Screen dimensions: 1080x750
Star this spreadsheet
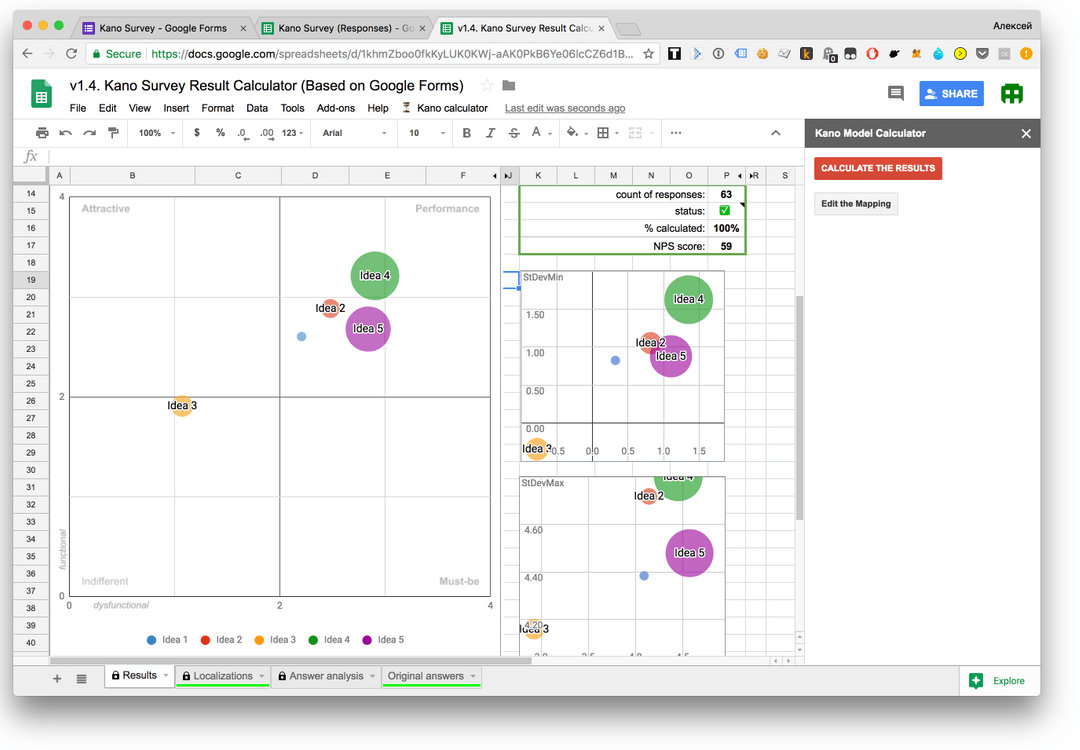487,85
